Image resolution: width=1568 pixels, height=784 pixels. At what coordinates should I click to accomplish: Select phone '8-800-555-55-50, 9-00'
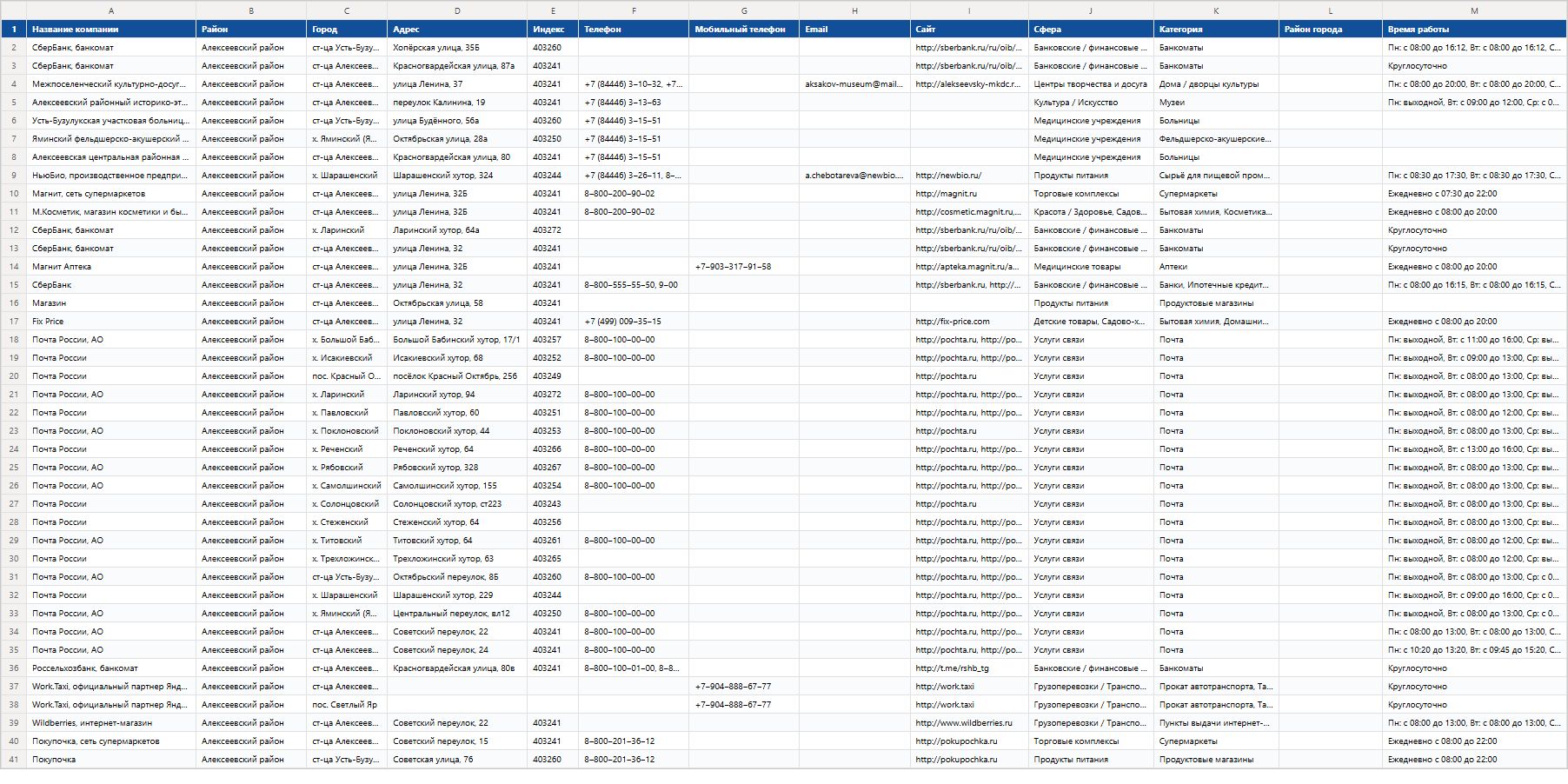point(634,285)
